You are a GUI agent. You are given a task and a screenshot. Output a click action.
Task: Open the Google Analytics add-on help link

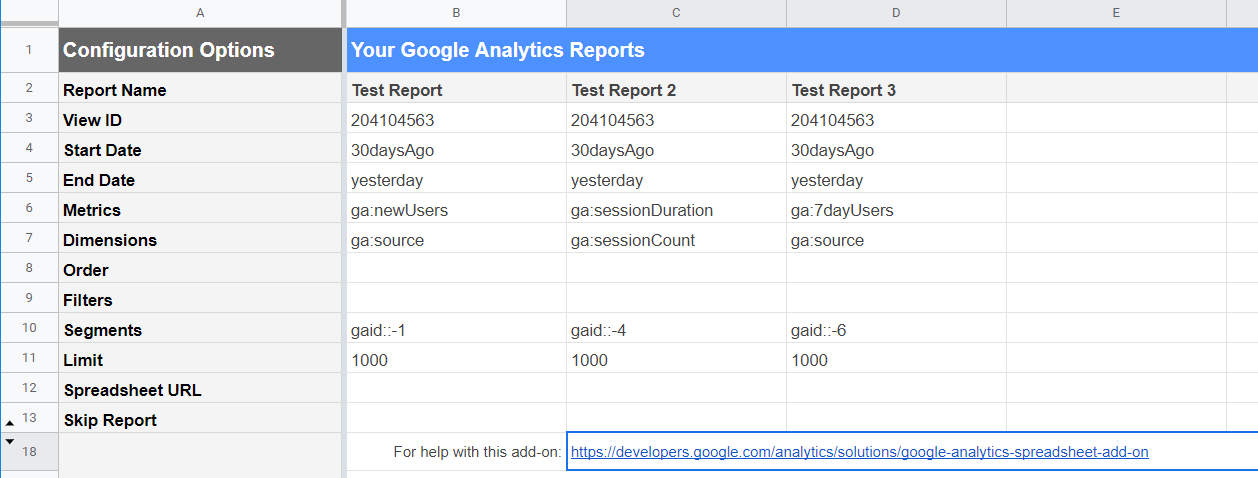(859, 452)
